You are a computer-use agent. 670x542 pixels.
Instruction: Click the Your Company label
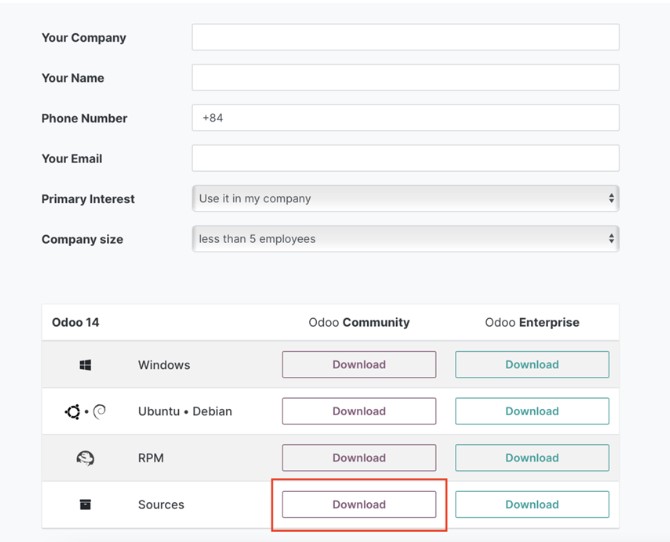click(x=84, y=38)
